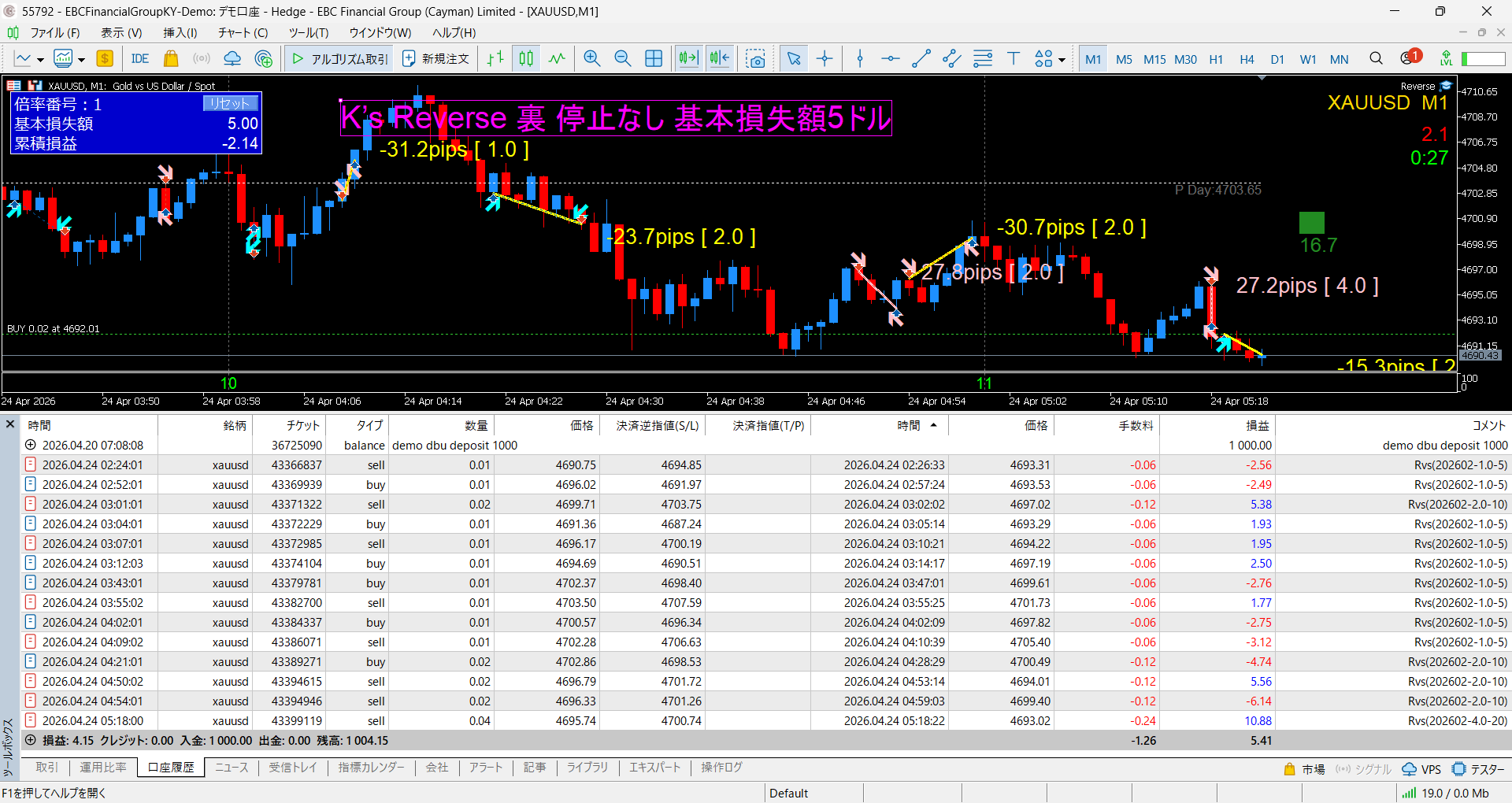Open the Market shopping bag icon
Screen dimensions: 1512x803
[171, 59]
